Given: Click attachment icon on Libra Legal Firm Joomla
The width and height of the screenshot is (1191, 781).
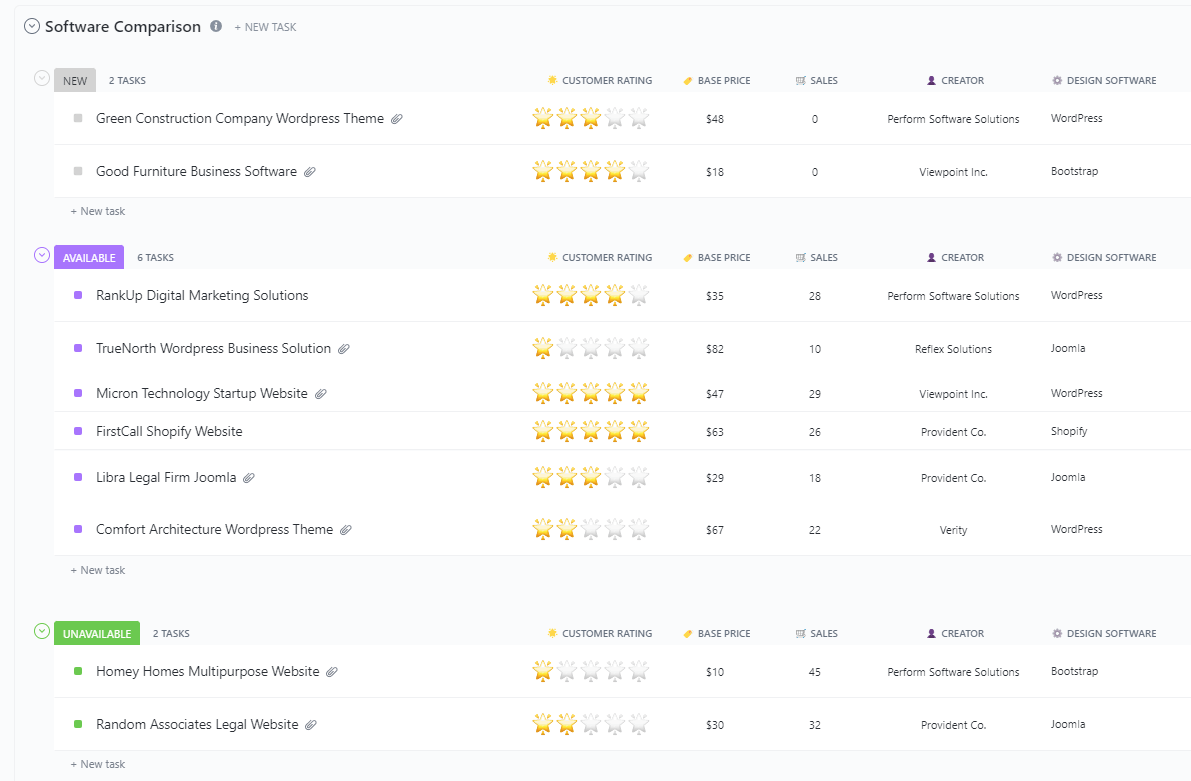Looking at the screenshot, I should [x=249, y=478].
